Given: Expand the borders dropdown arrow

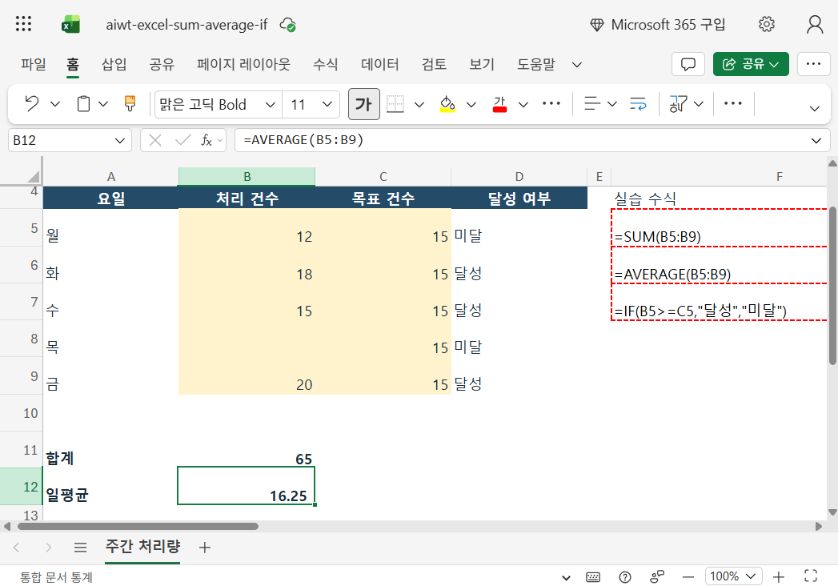Looking at the screenshot, I should [419, 104].
